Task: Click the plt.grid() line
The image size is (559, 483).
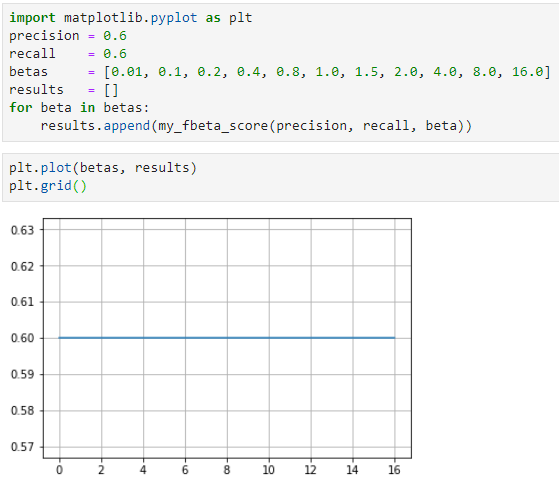Action: point(48,186)
